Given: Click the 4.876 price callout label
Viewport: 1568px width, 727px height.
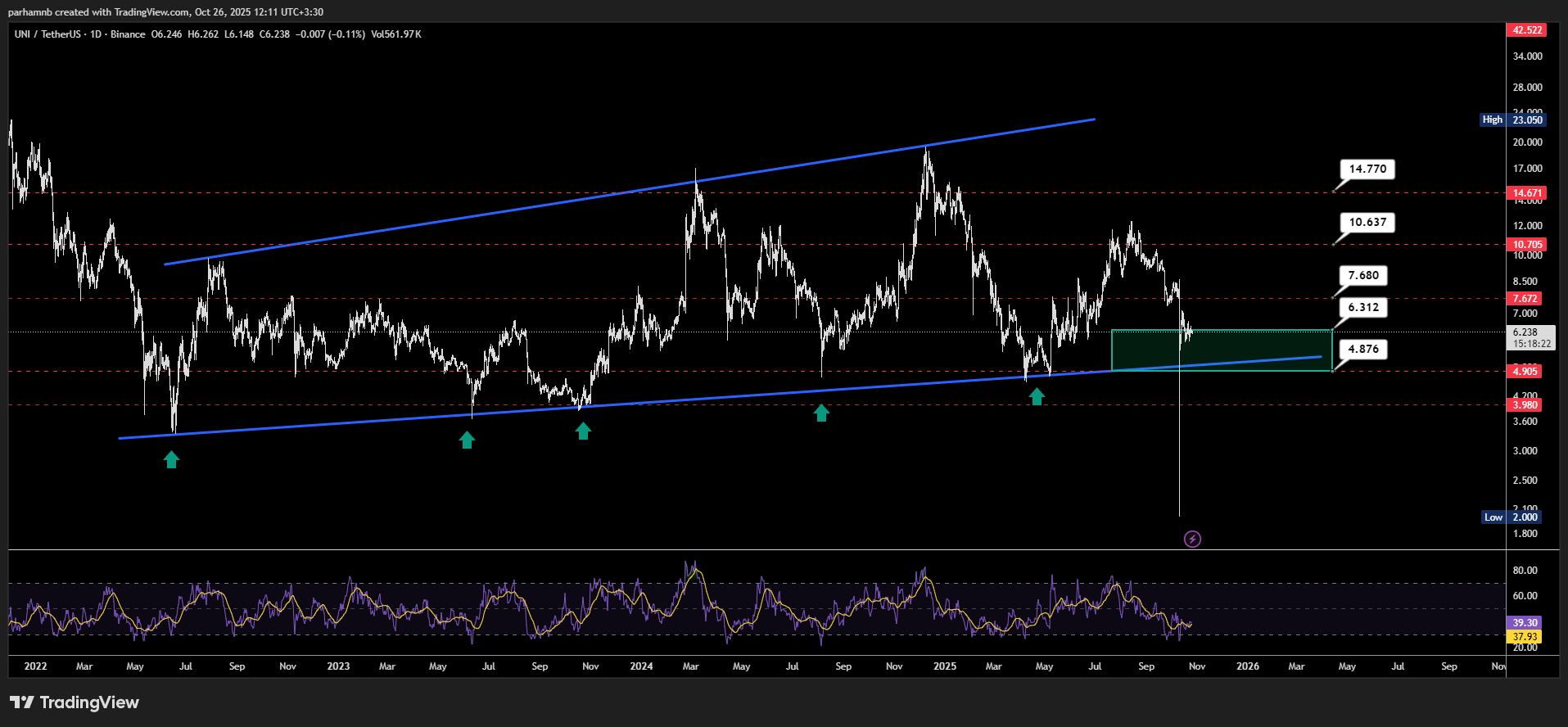Looking at the screenshot, I should point(1362,350).
